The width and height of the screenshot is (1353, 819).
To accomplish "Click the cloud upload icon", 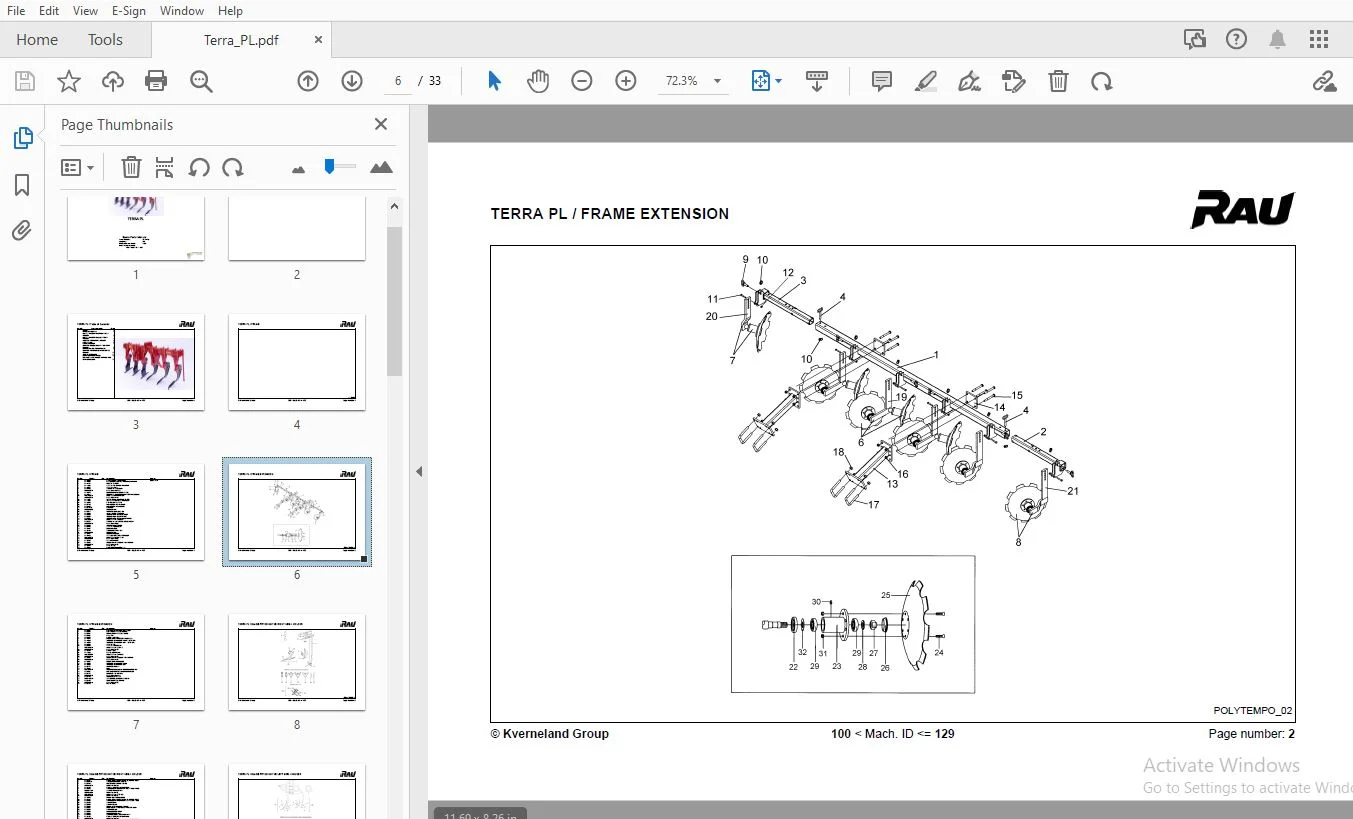I will point(113,81).
